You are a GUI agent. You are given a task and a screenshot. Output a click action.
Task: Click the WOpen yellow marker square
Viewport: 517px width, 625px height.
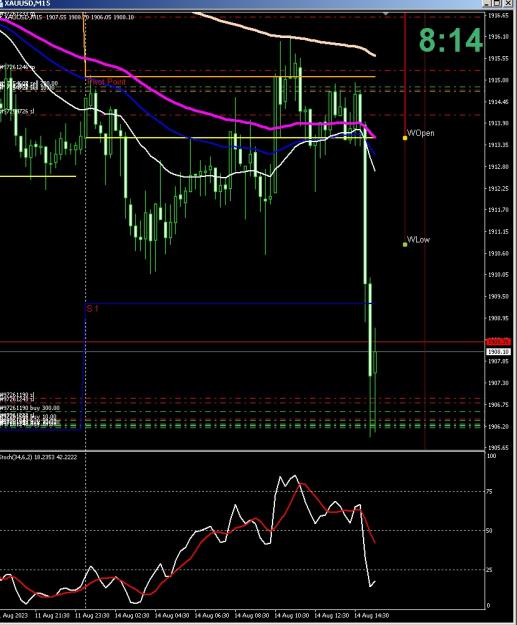click(405, 138)
